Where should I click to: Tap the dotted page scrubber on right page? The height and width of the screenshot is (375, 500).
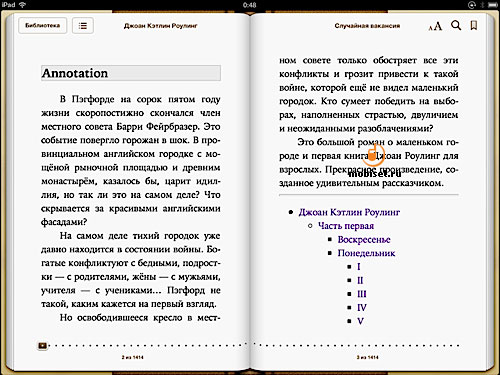click(x=356, y=345)
